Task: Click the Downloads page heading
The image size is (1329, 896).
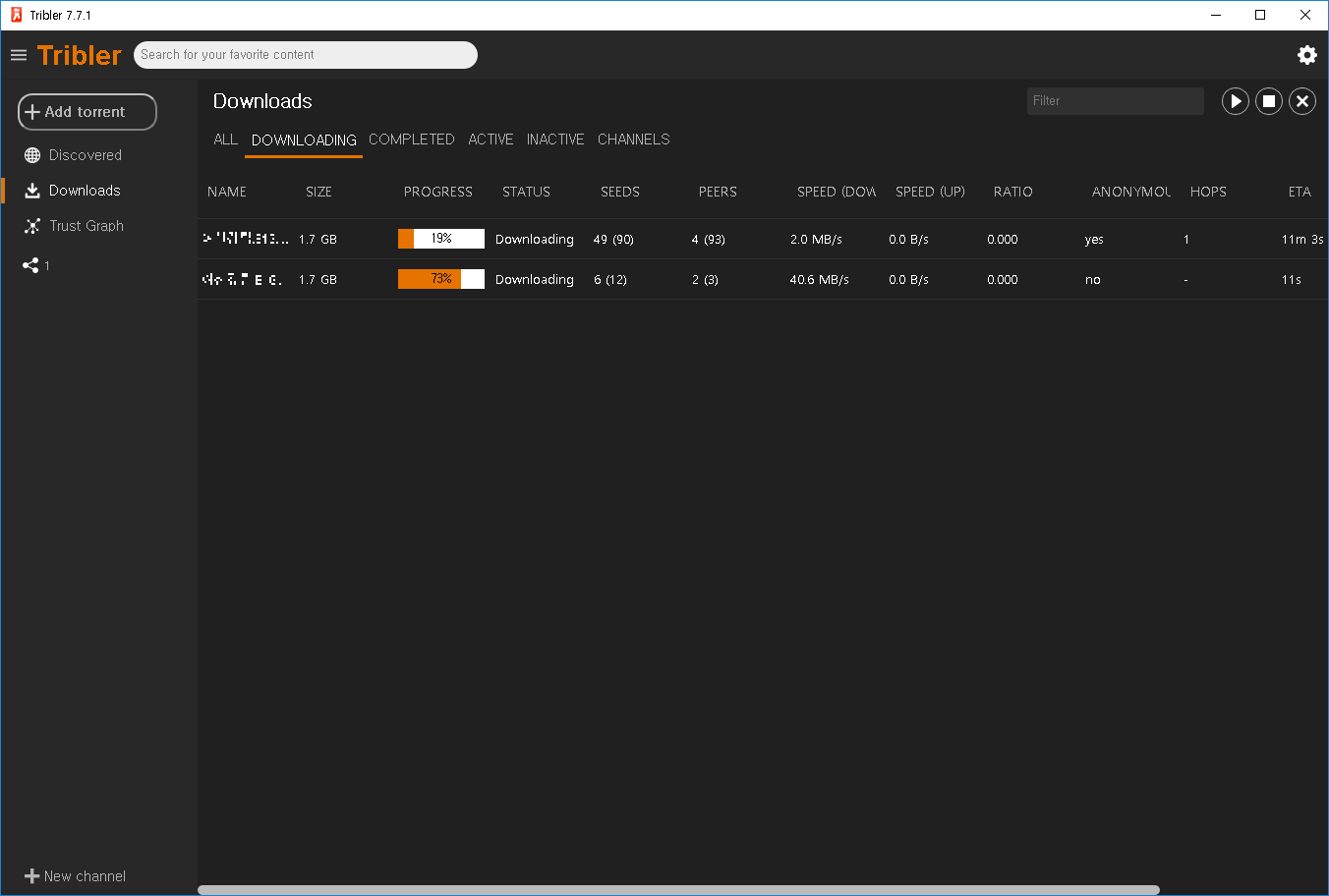Action: point(262,101)
